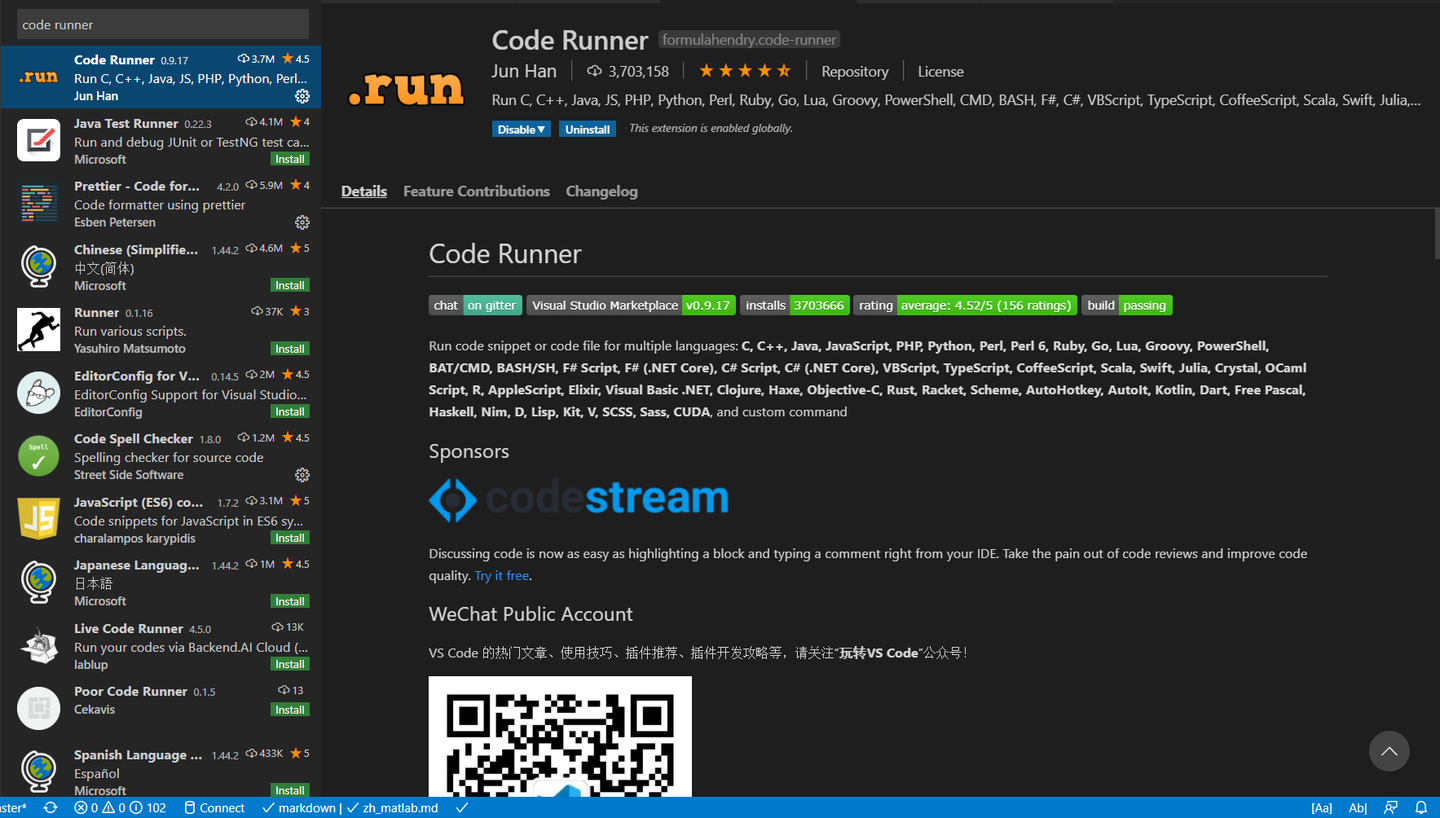This screenshot has width=1440, height=818.
Task: Switch to the Changelog tab
Action: coord(601,191)
